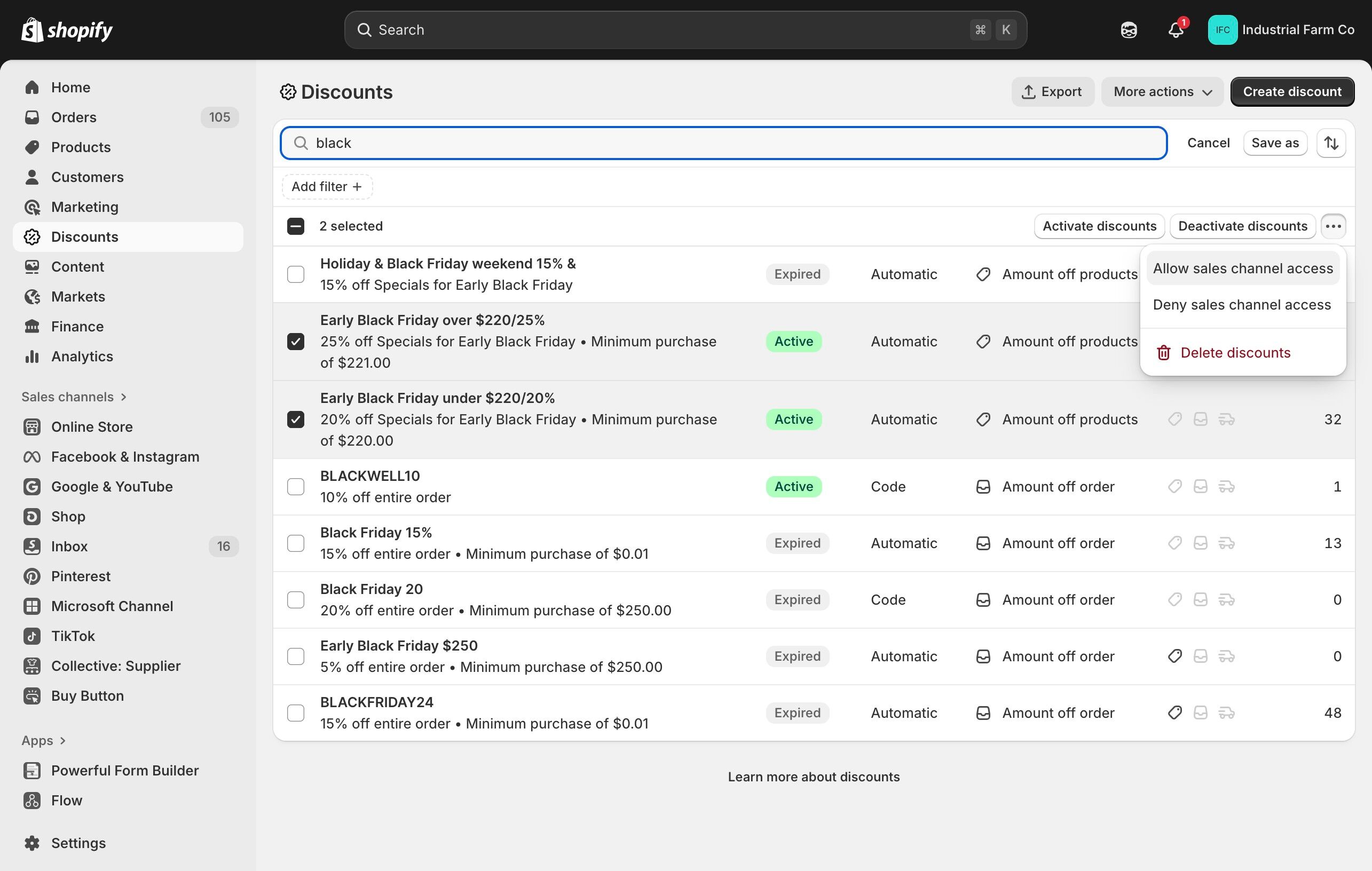Open the Sidekick assistant face icon
Viewport: 1372px width, 871px height.
coord(1128,30)
